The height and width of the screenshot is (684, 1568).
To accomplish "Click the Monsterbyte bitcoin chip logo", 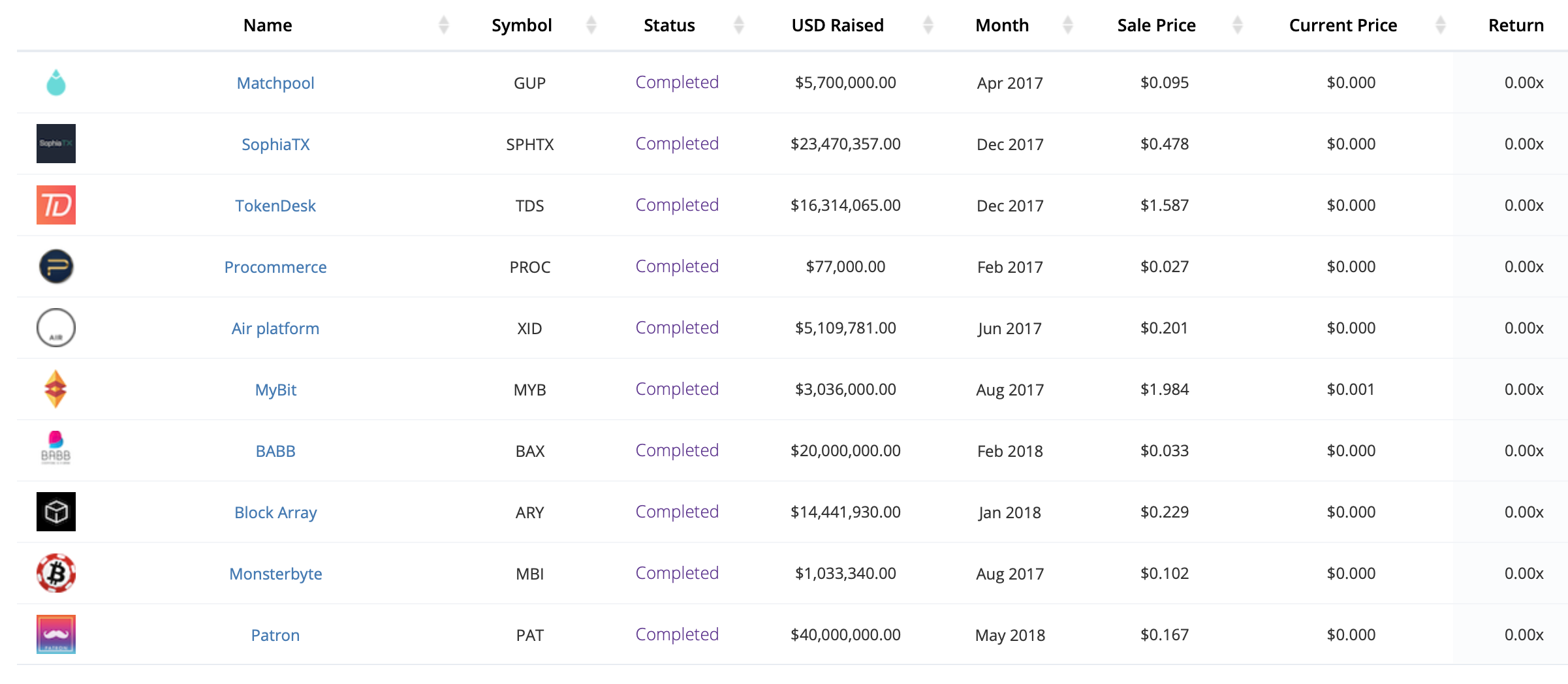I will (56, 573).
